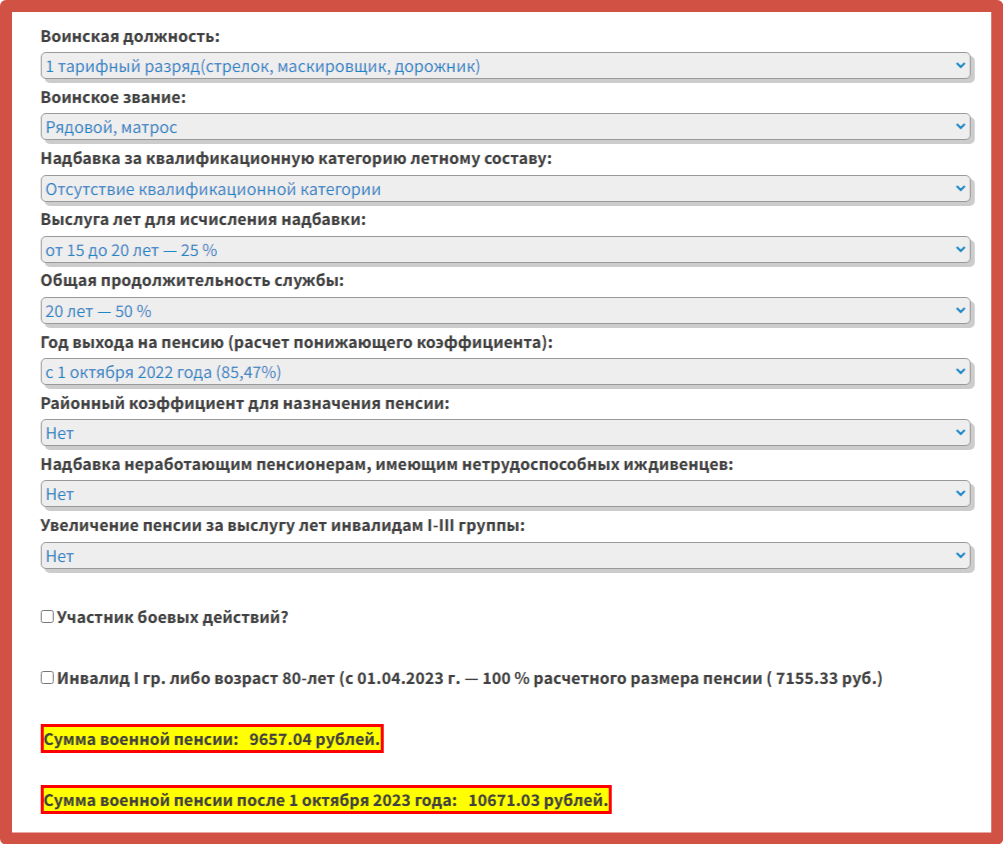Expand the Год выхода на пенсию dropdown

[505, 372]
